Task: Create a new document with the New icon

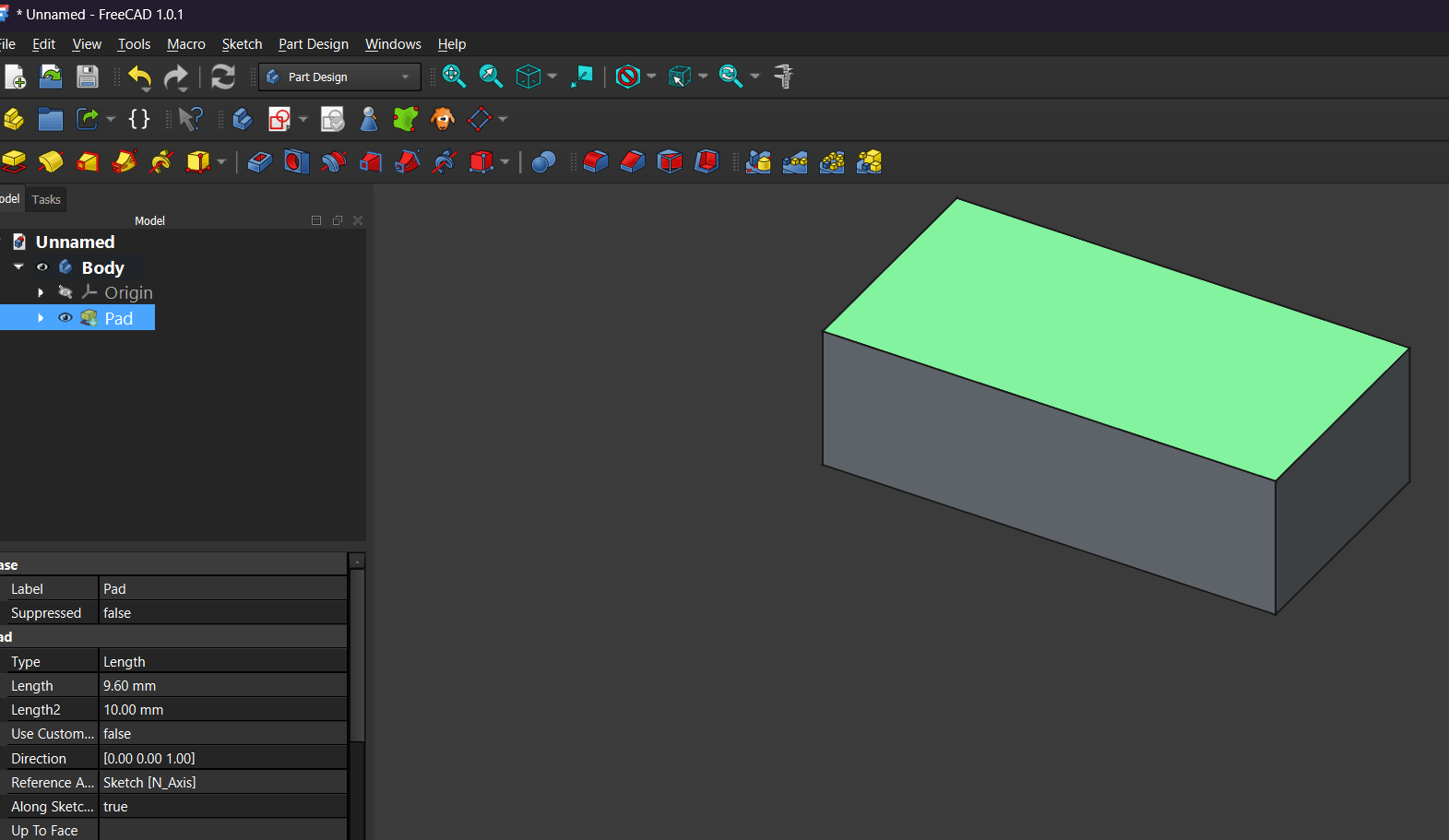Action: 15,77
